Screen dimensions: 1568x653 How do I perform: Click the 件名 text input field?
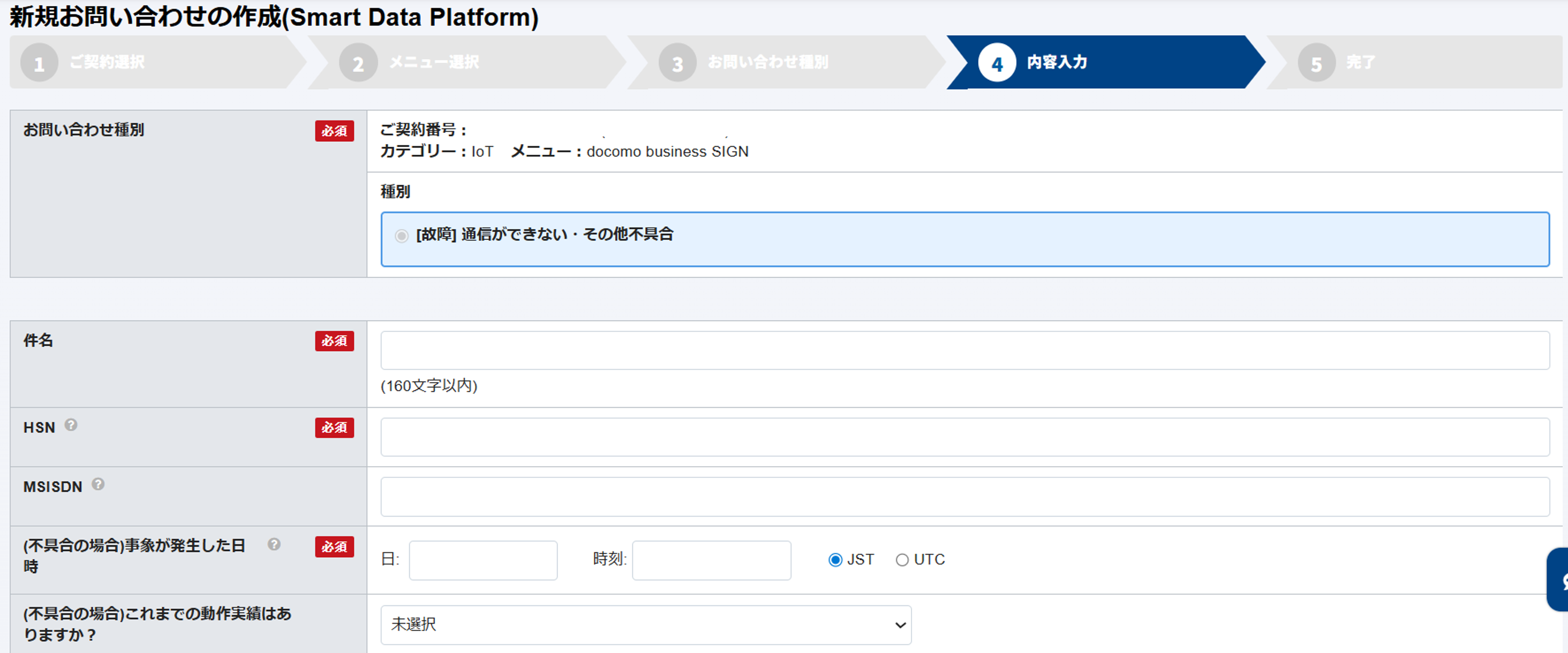[965, 351]
